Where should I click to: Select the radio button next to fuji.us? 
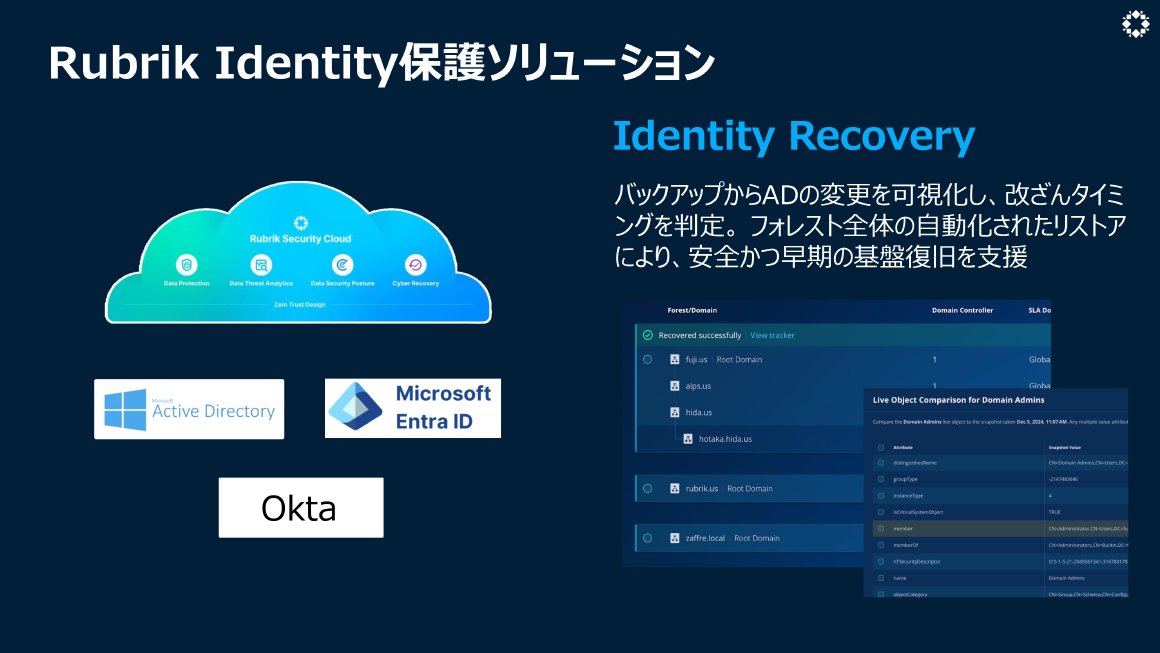pyautogui.click(x=647, y=359)
